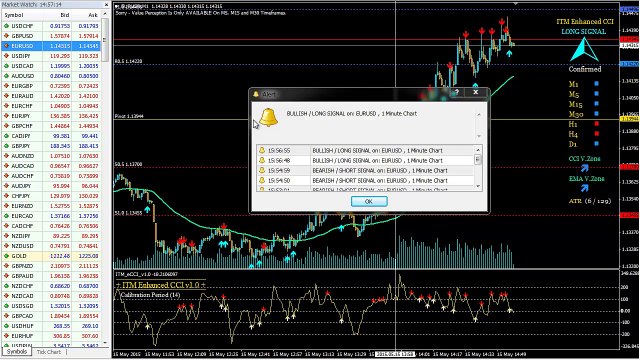The height and width of the screenshot is (360, 640).
Task: Click the Symbol column header
Action: coord(22,15)
